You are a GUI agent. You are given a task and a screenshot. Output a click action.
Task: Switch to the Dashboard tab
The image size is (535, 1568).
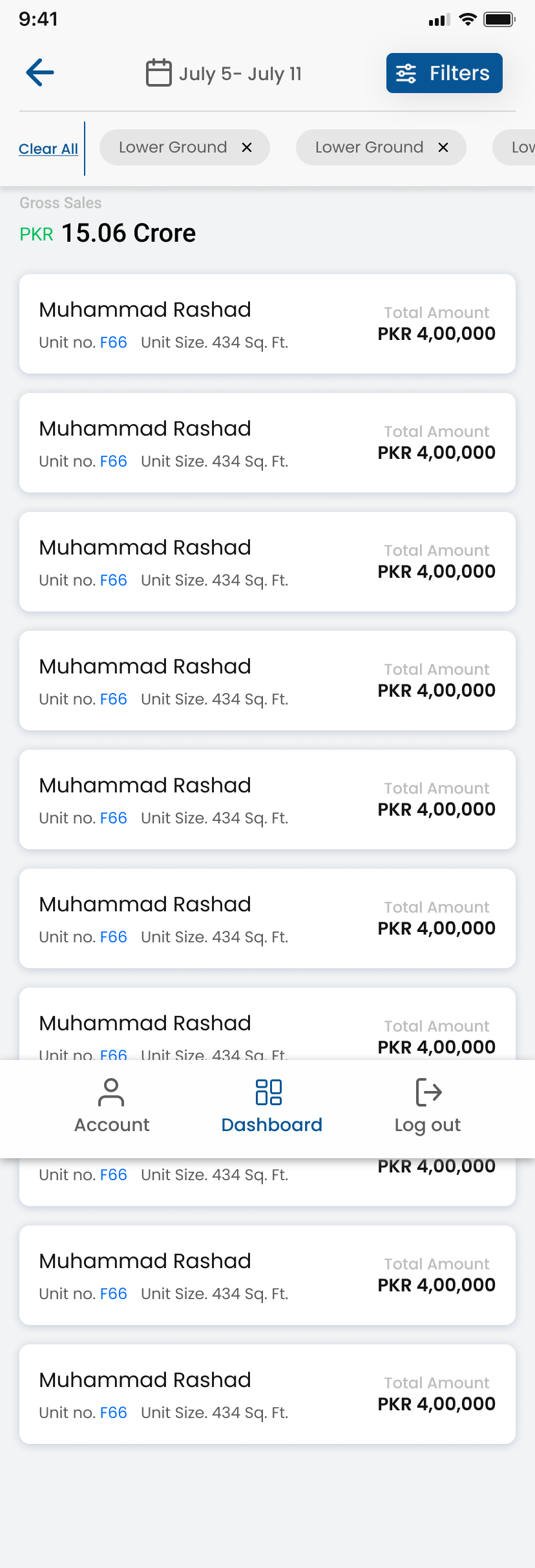click(x=271, y=1107)
